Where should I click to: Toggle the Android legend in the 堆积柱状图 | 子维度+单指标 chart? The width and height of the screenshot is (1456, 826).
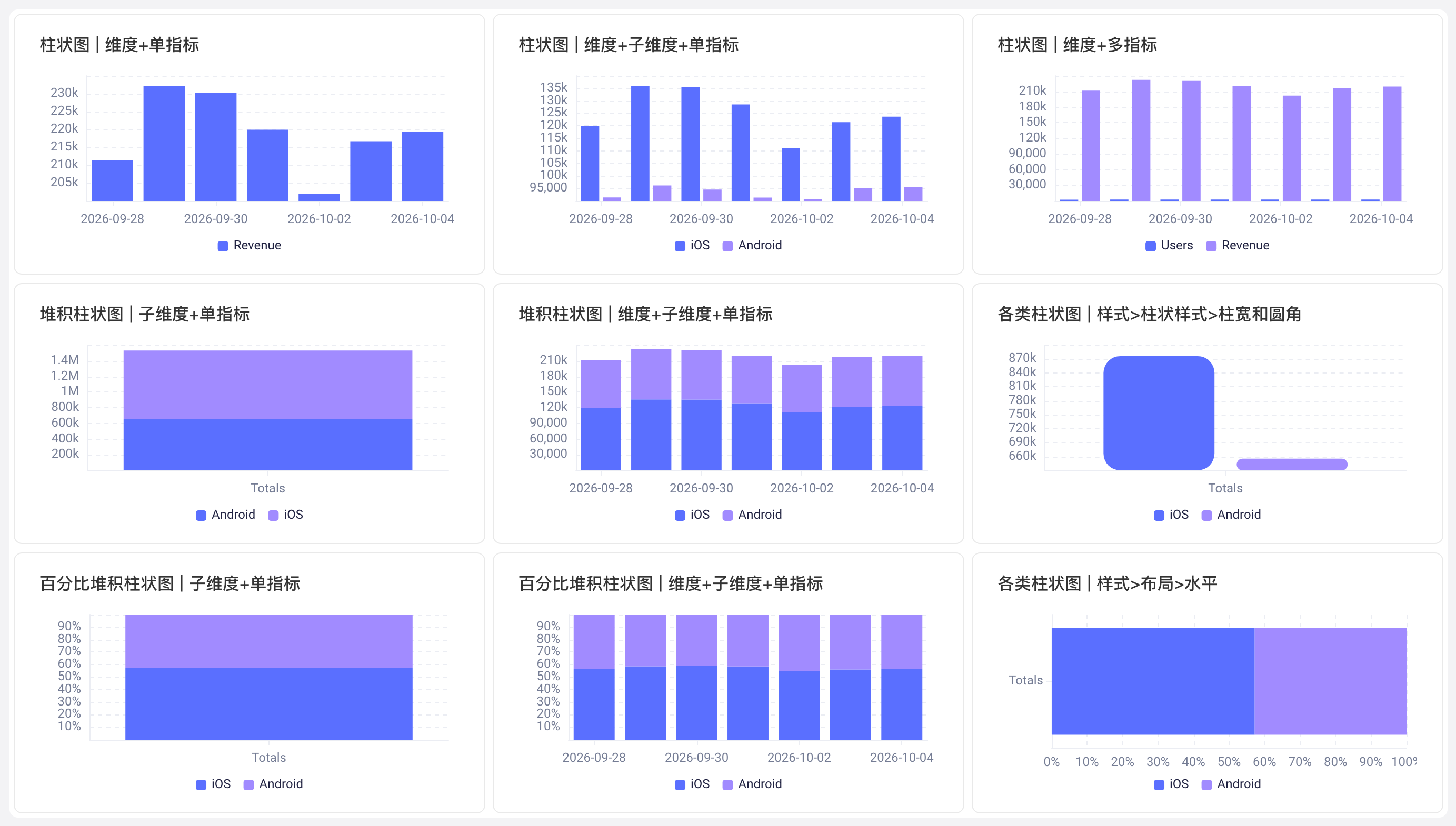pos(225,515)
